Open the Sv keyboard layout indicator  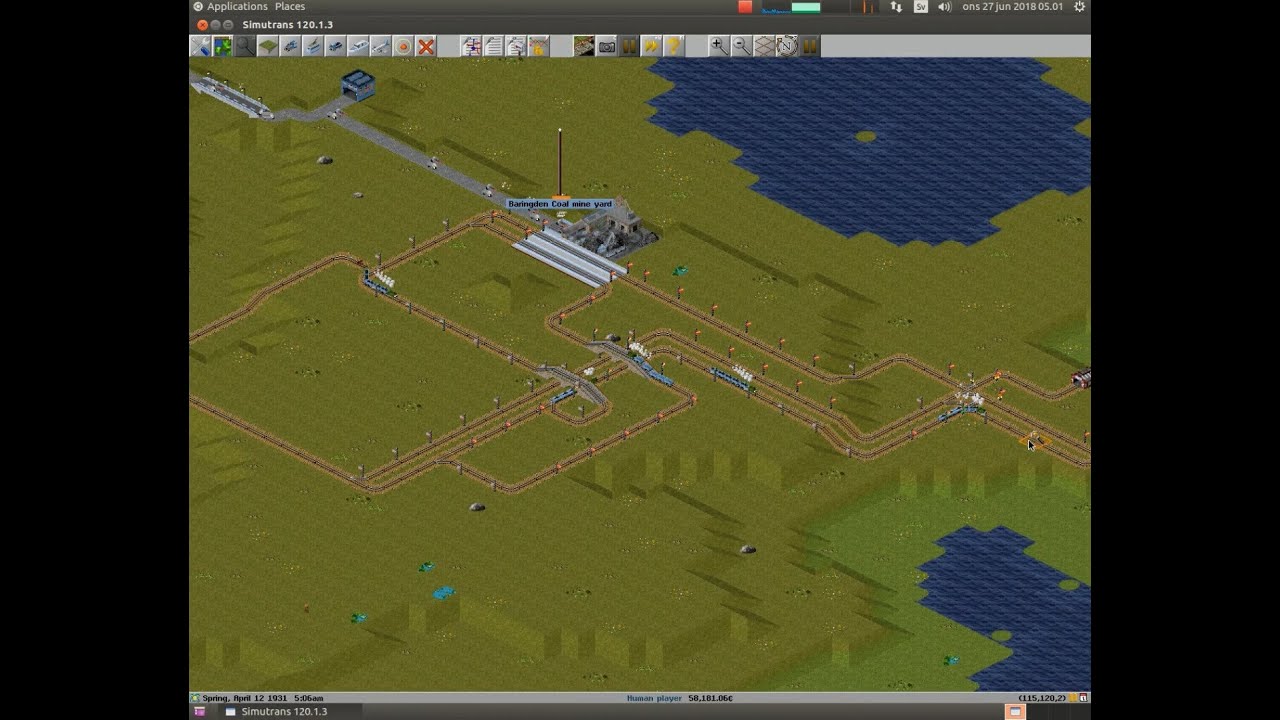point(921,7)
